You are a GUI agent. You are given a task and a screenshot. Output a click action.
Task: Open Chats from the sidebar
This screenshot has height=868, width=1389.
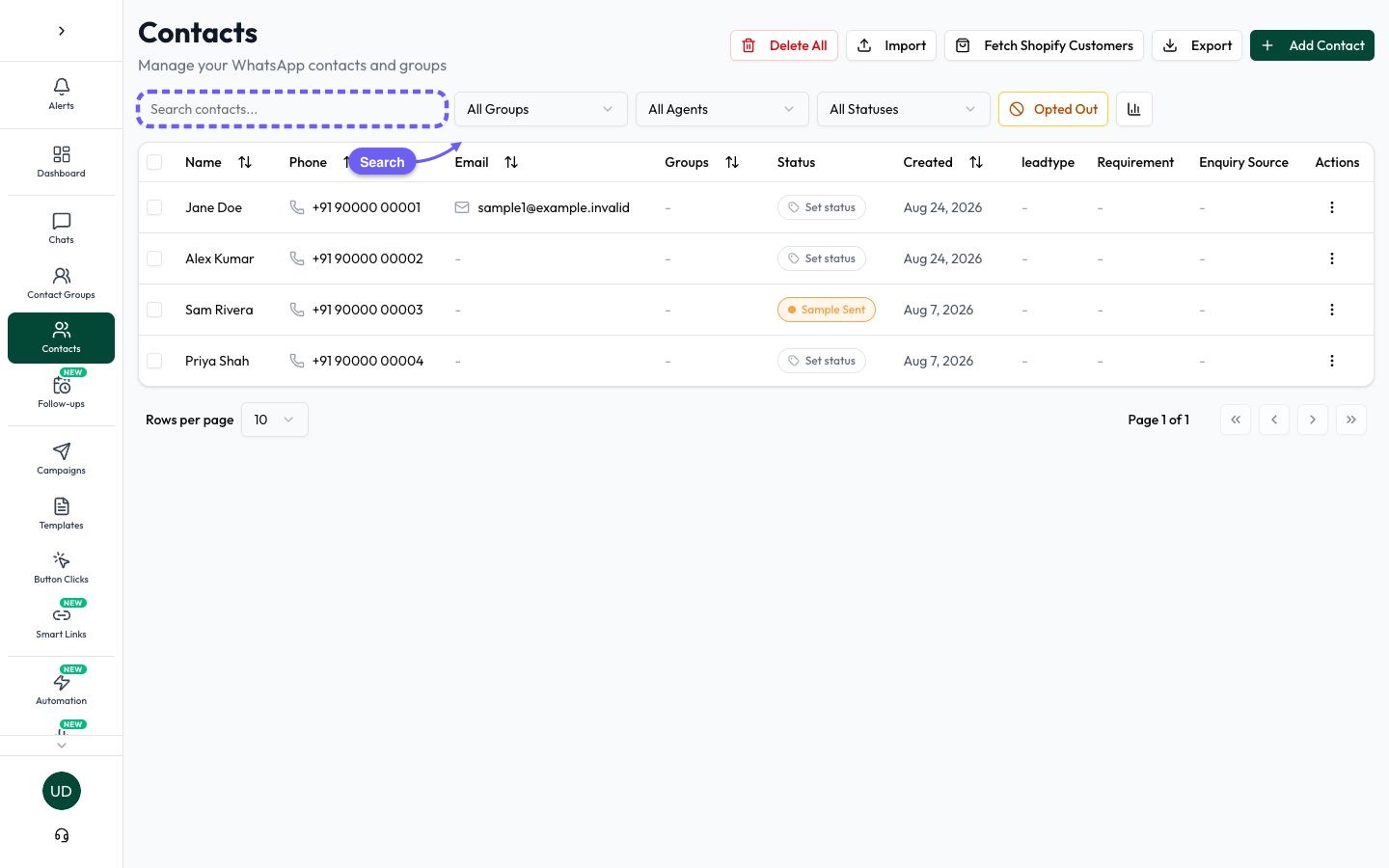61,229
